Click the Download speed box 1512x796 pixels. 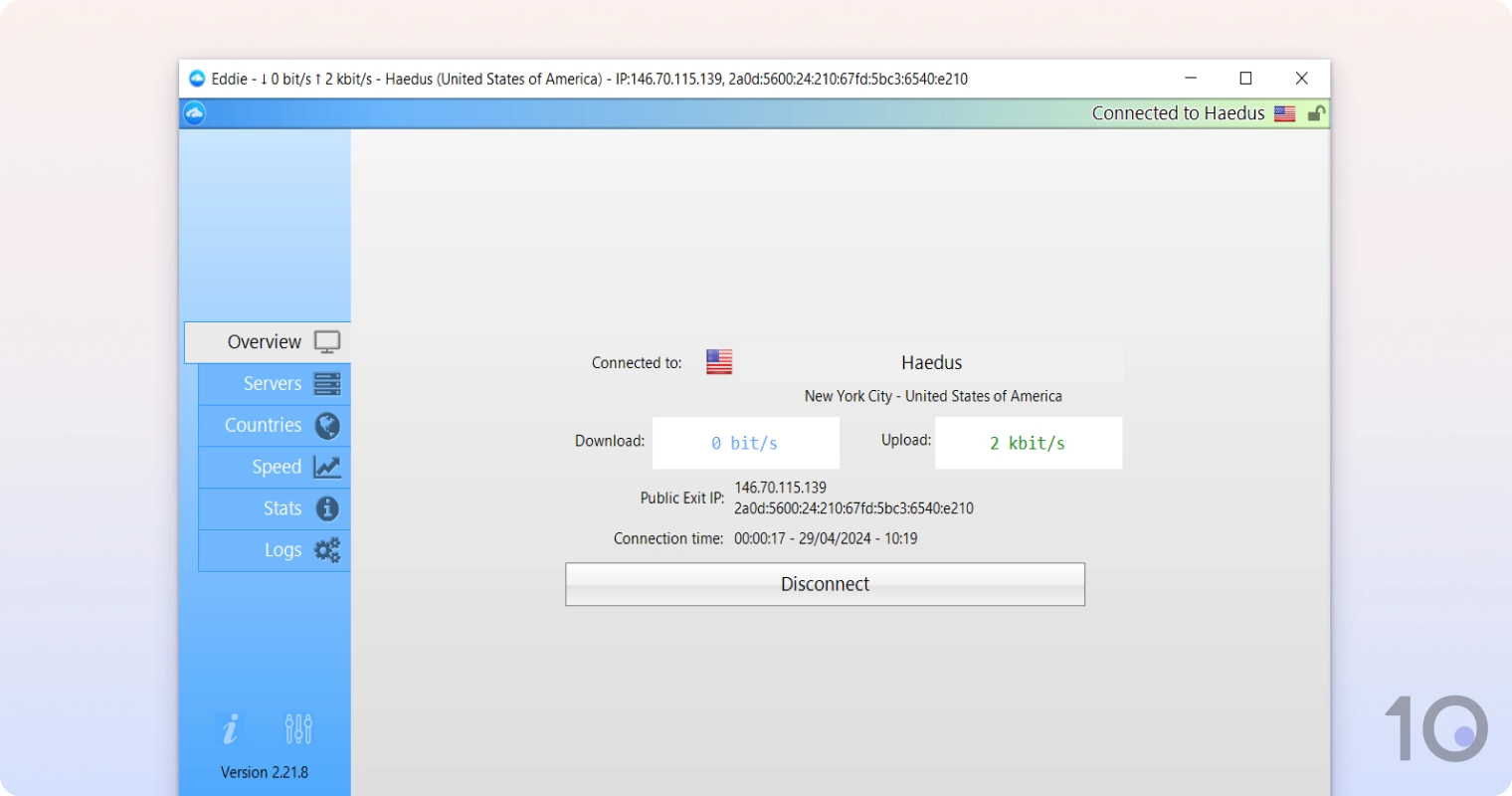point(745,443)
